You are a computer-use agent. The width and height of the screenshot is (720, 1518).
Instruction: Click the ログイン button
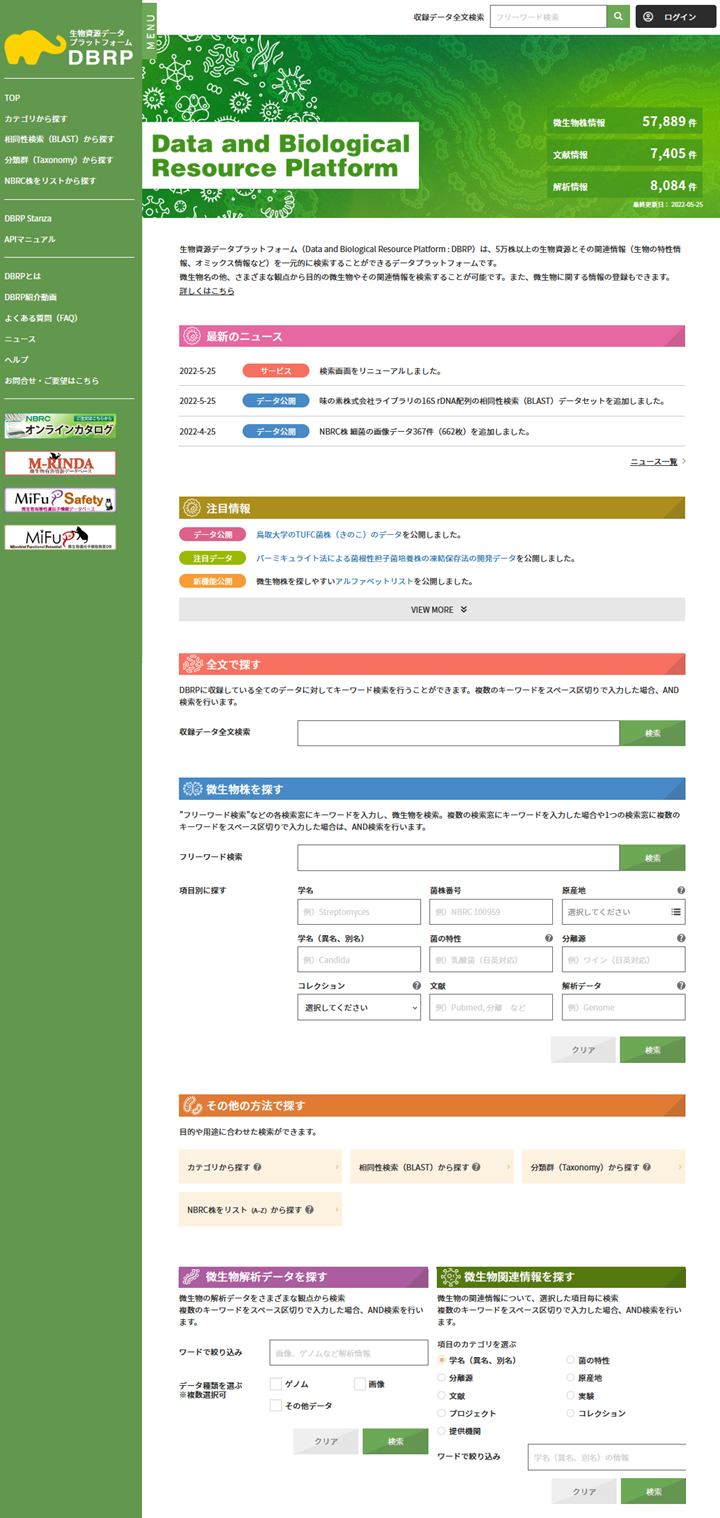(x=676, y=17)
